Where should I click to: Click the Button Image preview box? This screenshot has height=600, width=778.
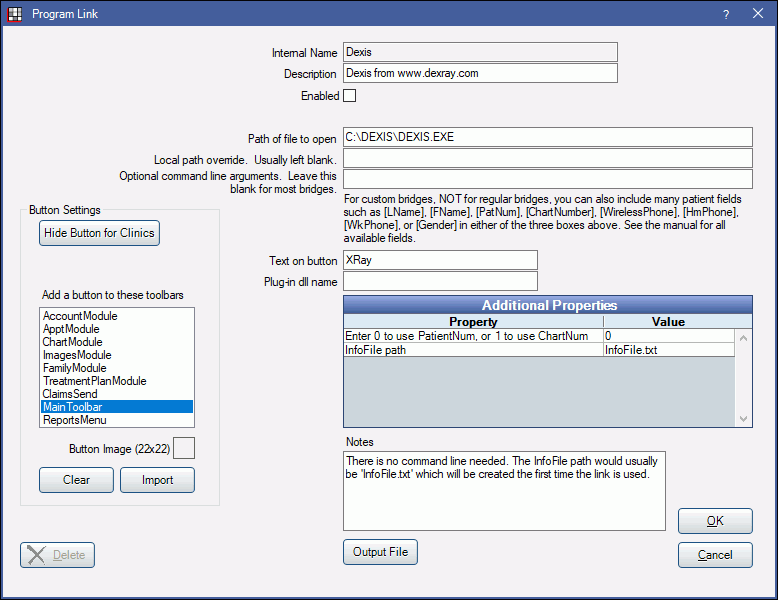[184, 448]
